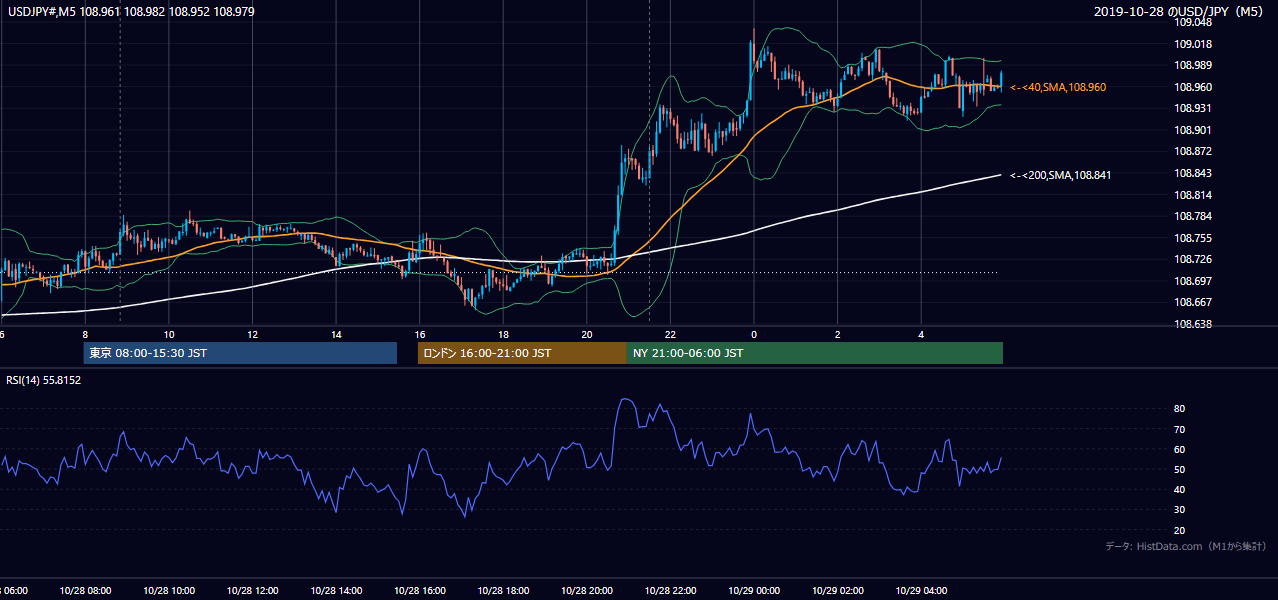Screen dimensions: 1278x600
Task: Click price level 108.638 on the axis
Action: tap(1192, 324)
